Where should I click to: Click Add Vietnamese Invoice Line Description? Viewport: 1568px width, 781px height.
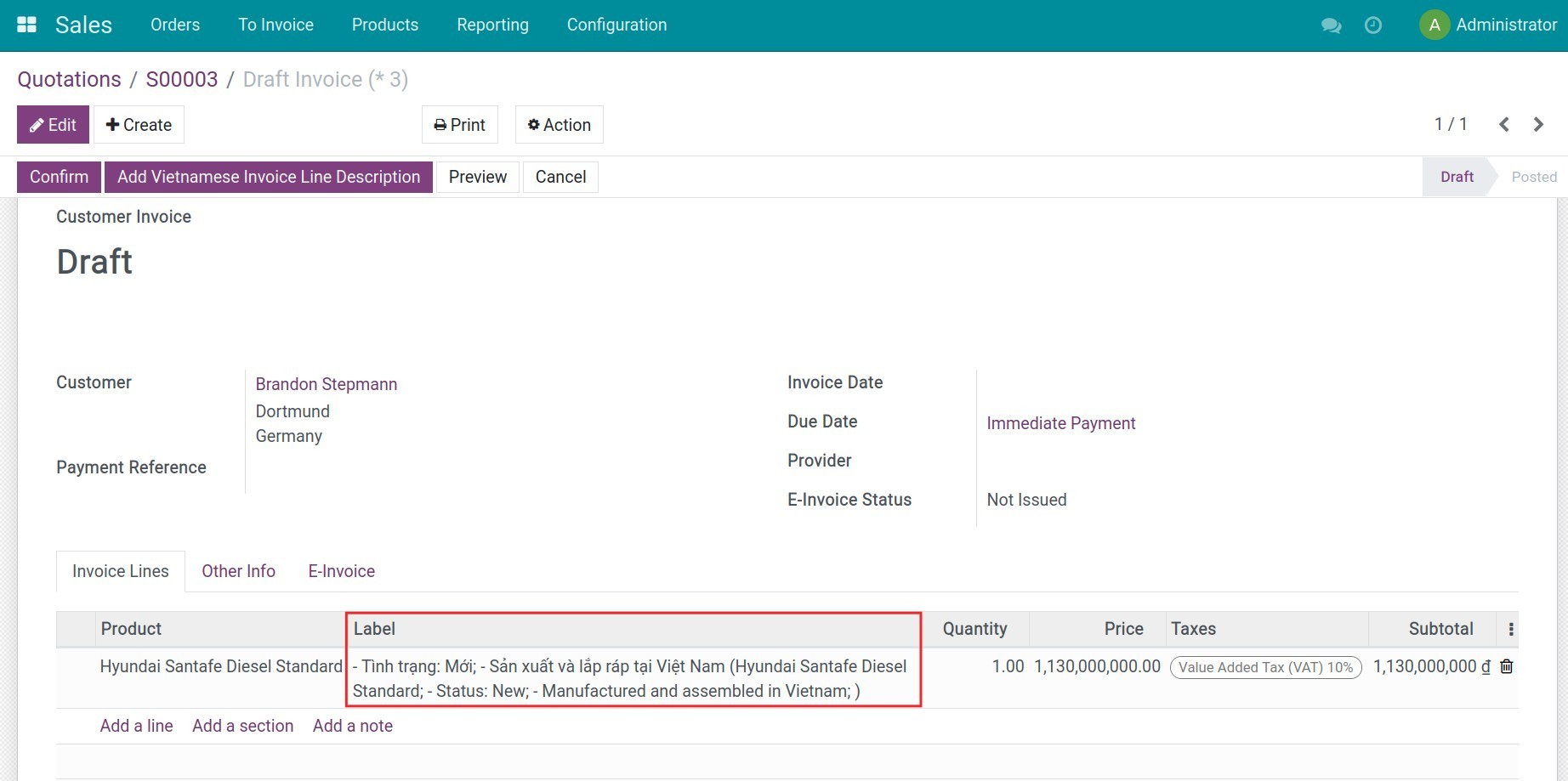pos(268,176)
